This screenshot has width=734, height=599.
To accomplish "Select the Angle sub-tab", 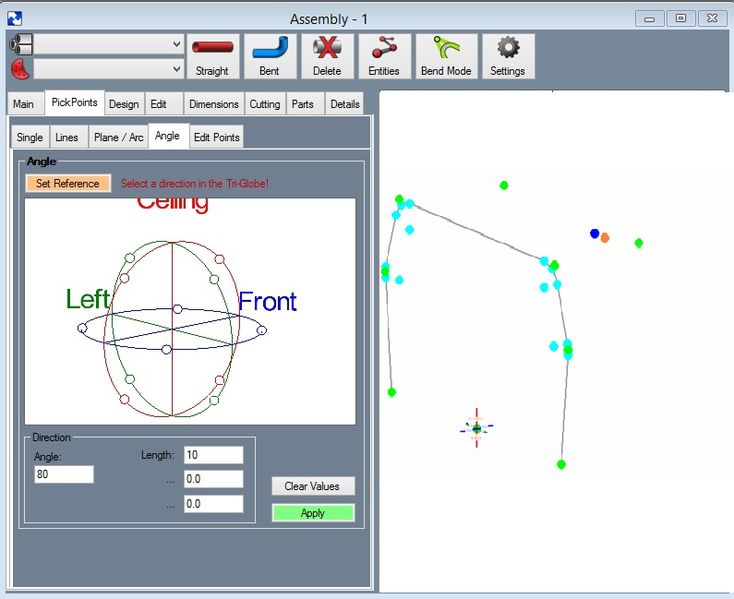I will (168, 136).
